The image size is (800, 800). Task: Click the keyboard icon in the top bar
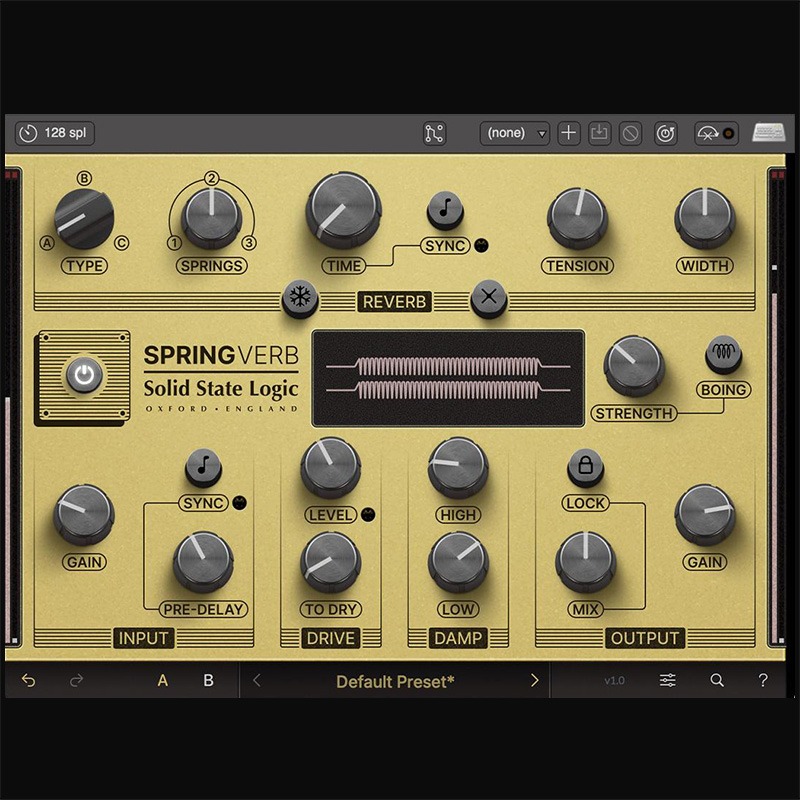coord(769,133)
